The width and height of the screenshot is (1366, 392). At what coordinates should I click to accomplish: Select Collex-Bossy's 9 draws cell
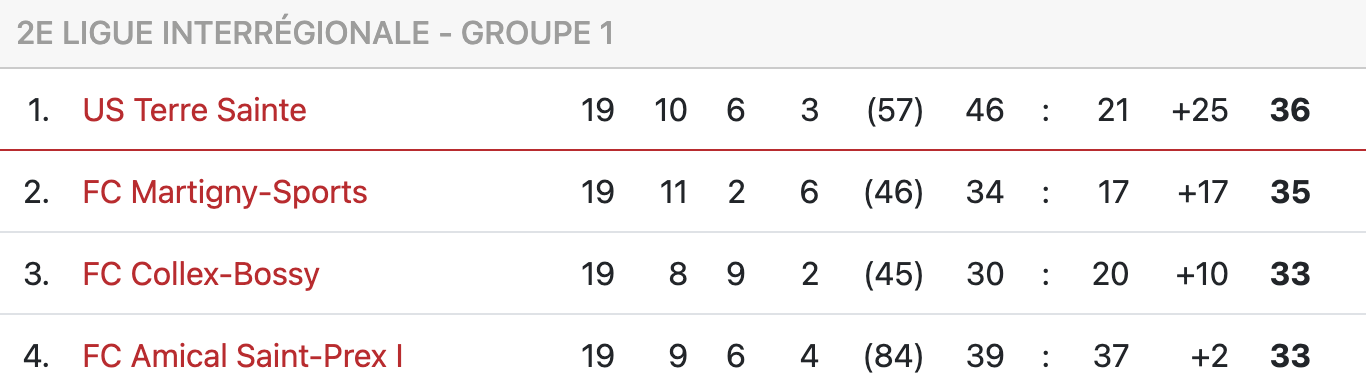[x=736, y=273]
